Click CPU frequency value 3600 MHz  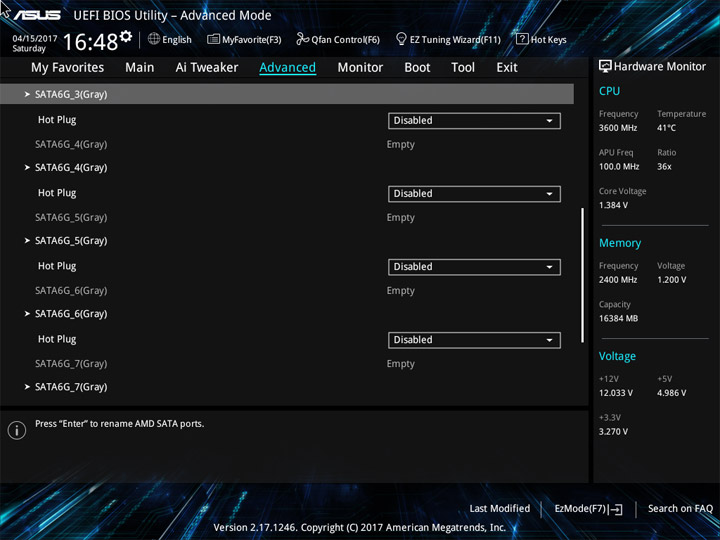click(x=618, y=128)
